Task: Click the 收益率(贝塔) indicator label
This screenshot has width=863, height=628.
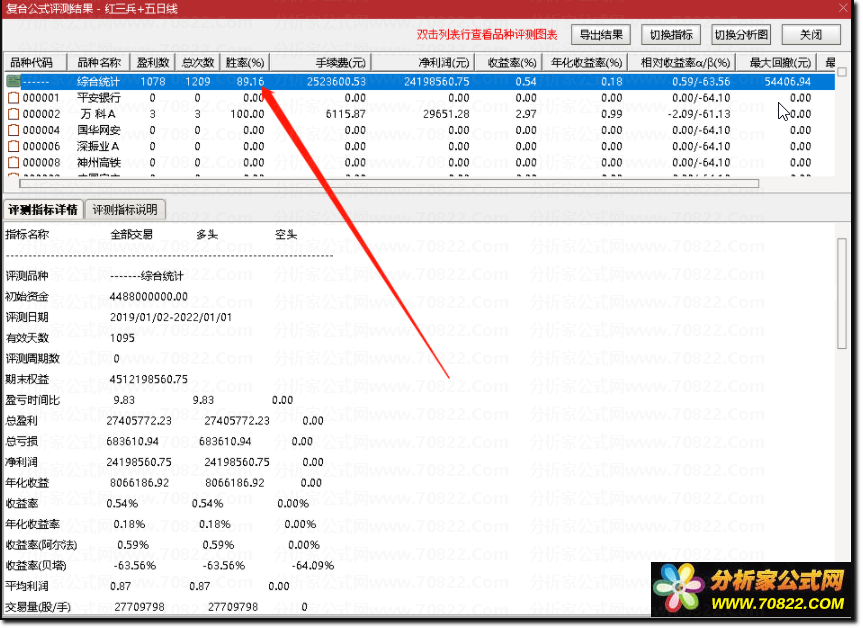Action: [x=35, y=565]
